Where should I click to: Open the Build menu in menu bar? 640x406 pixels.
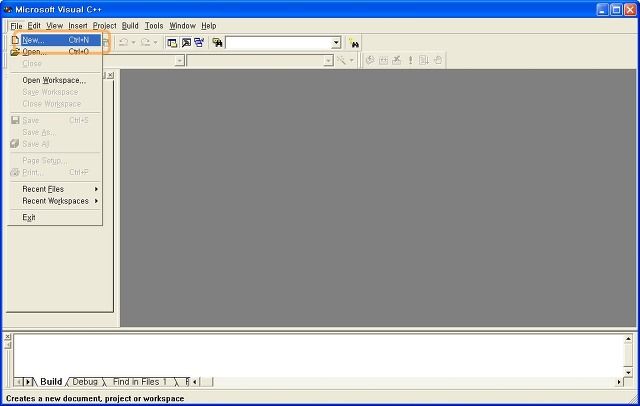[130, 26]
